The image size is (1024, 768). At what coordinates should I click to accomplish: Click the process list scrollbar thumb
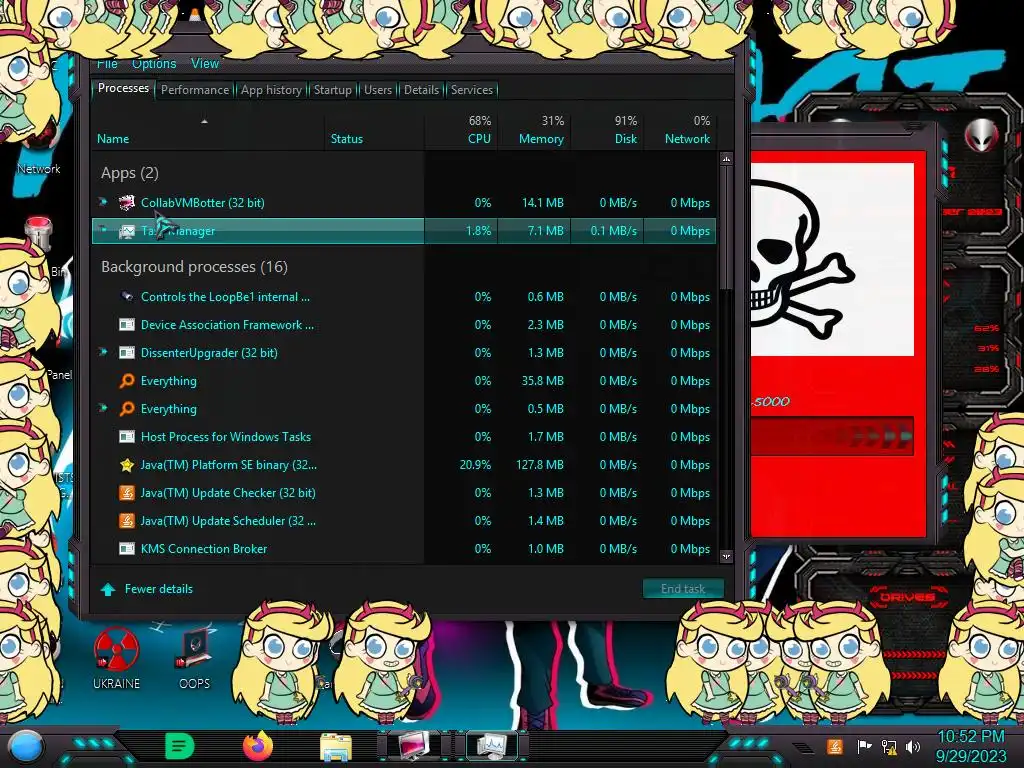pyautogui.click(x=726, y=227)
